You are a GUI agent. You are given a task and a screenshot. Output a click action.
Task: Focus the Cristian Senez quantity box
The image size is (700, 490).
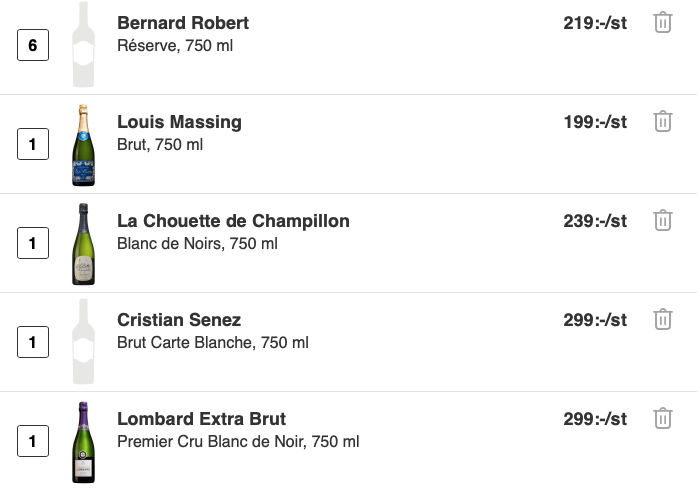pos(33,342)
